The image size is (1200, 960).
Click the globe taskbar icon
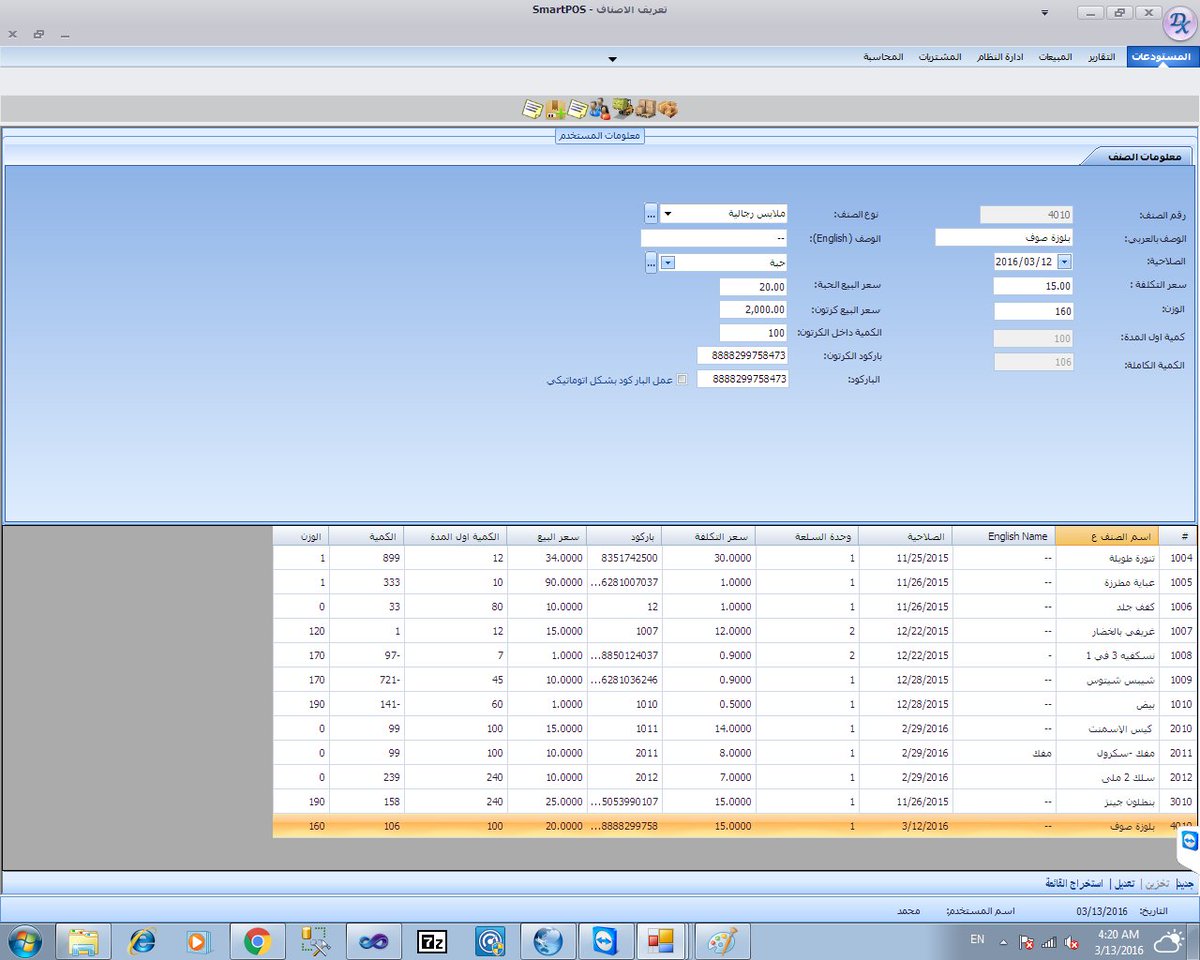(548, 941)
